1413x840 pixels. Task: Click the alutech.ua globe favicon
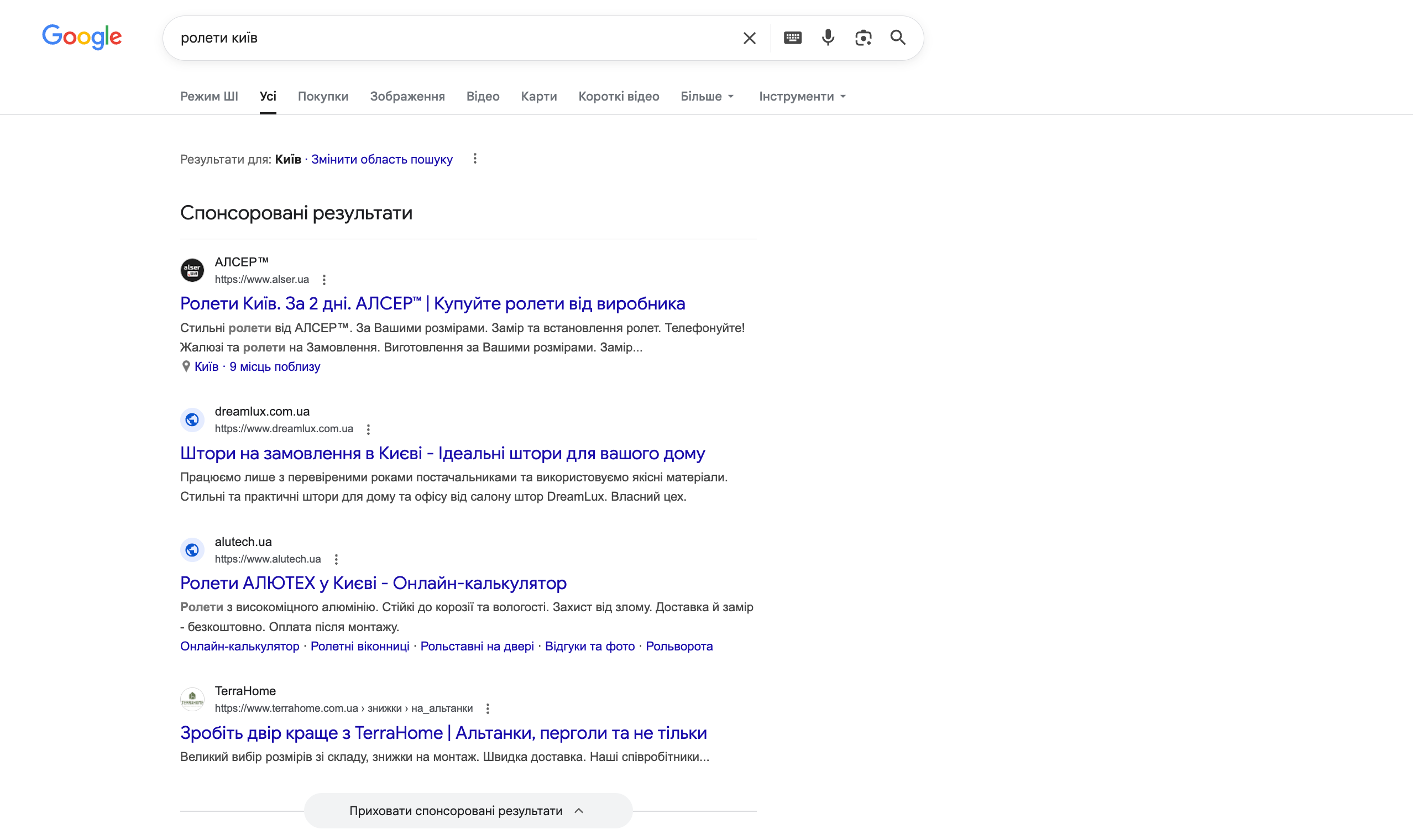click(x=192, y=550)
